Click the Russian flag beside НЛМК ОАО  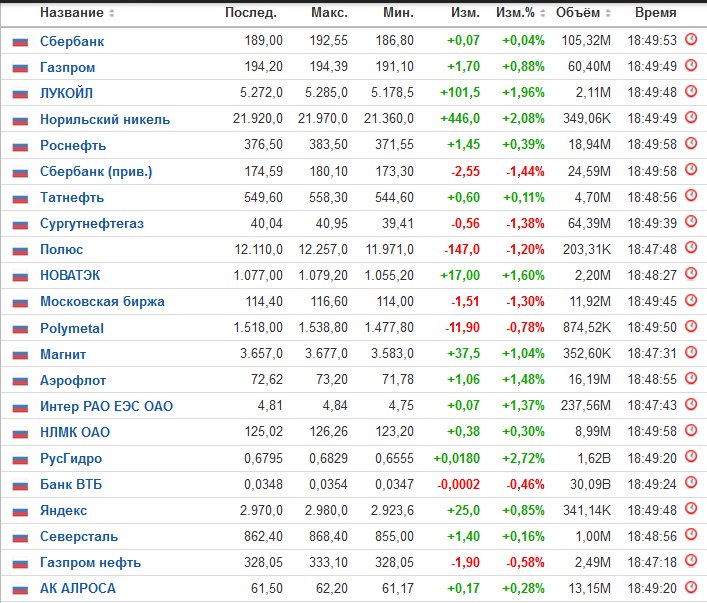tap(20, 433)
